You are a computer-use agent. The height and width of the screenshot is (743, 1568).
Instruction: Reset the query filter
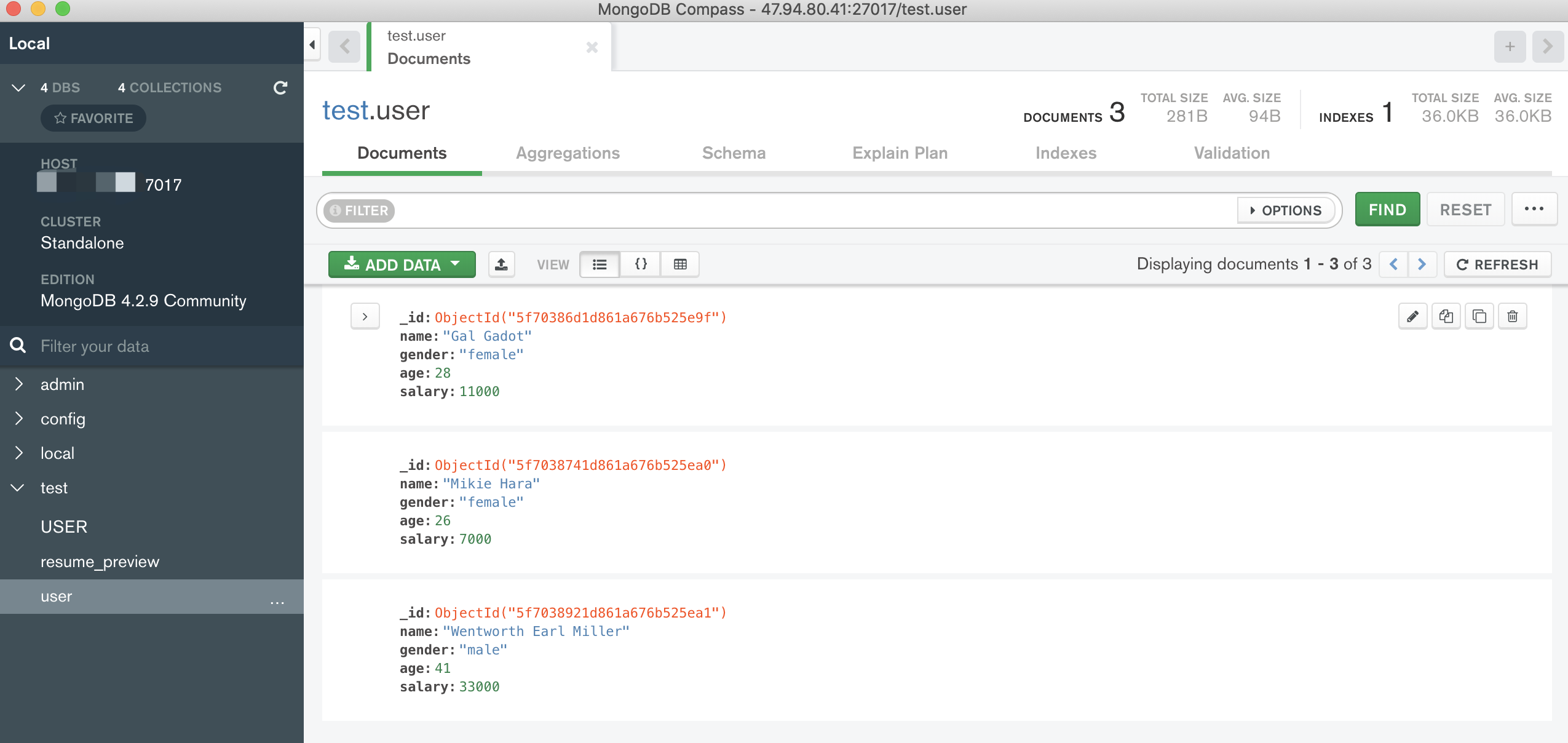pos(1465,210)
